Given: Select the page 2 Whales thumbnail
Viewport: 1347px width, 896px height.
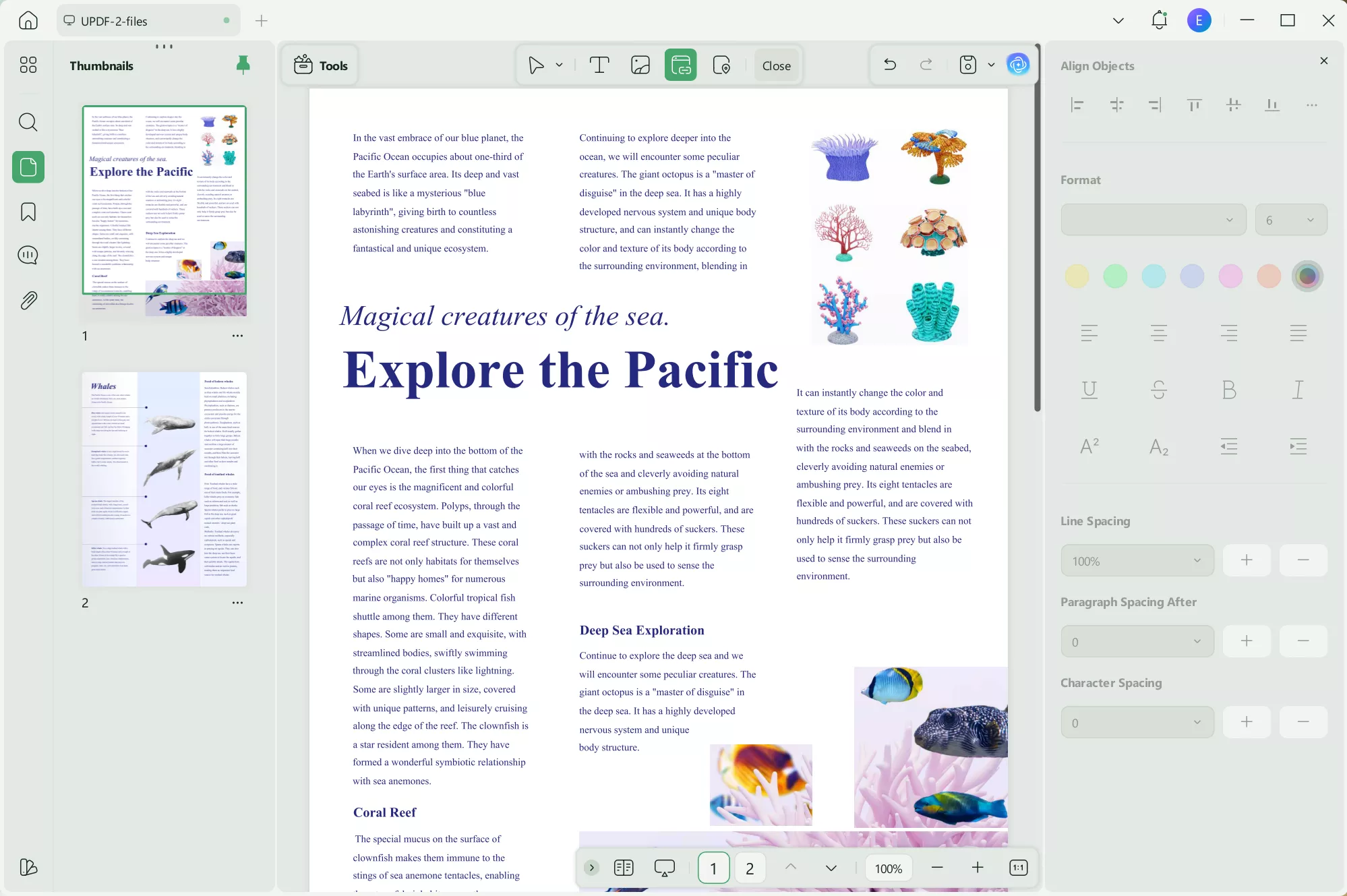Looking at the screenshot, I should click(x=164, y=479).
